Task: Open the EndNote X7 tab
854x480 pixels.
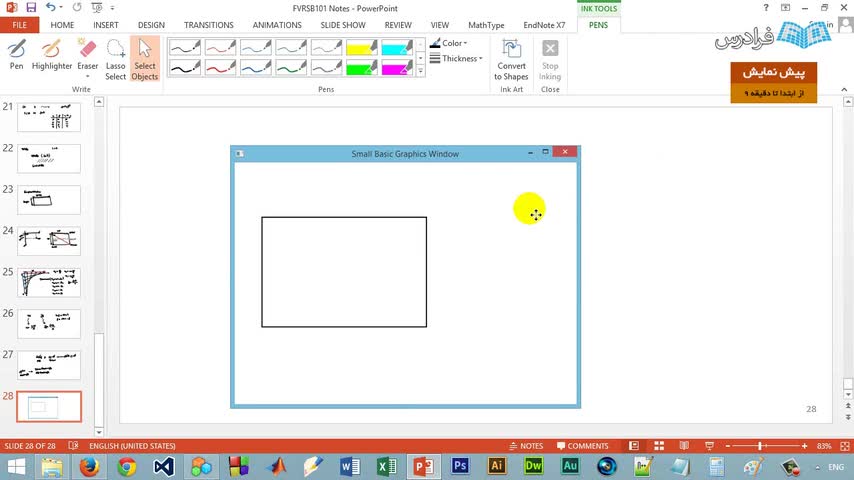Action: pos(544,25)
